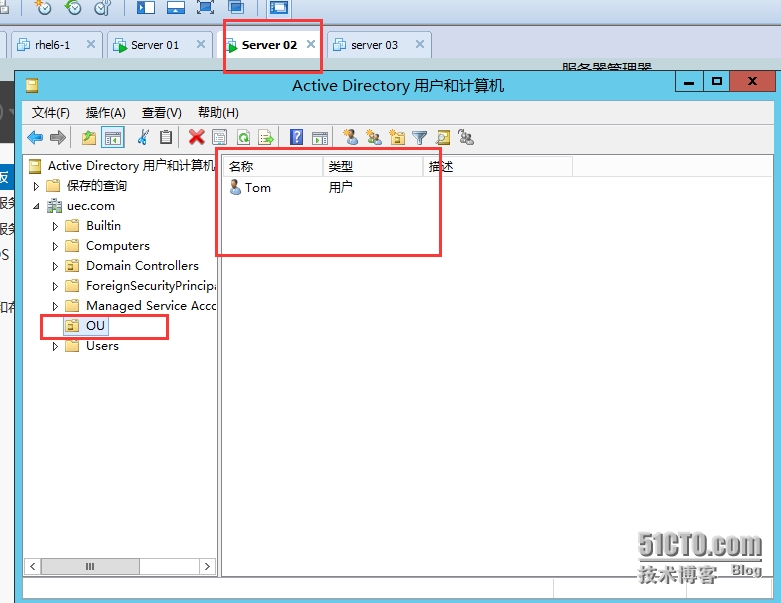Close the server 03 tab

pos(420,44)
